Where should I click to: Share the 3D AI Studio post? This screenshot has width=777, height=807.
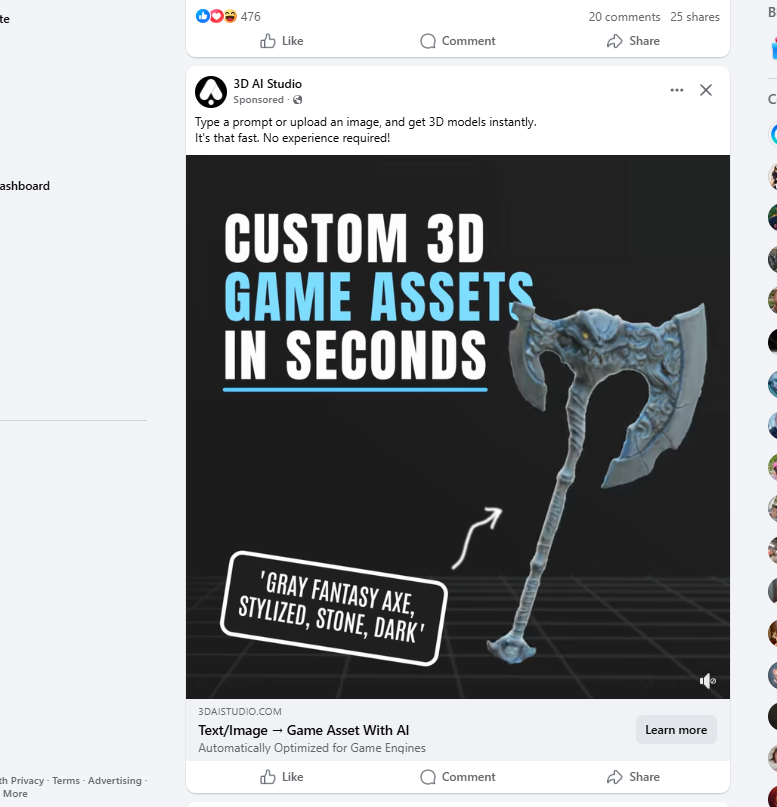(x=633, y=777)
